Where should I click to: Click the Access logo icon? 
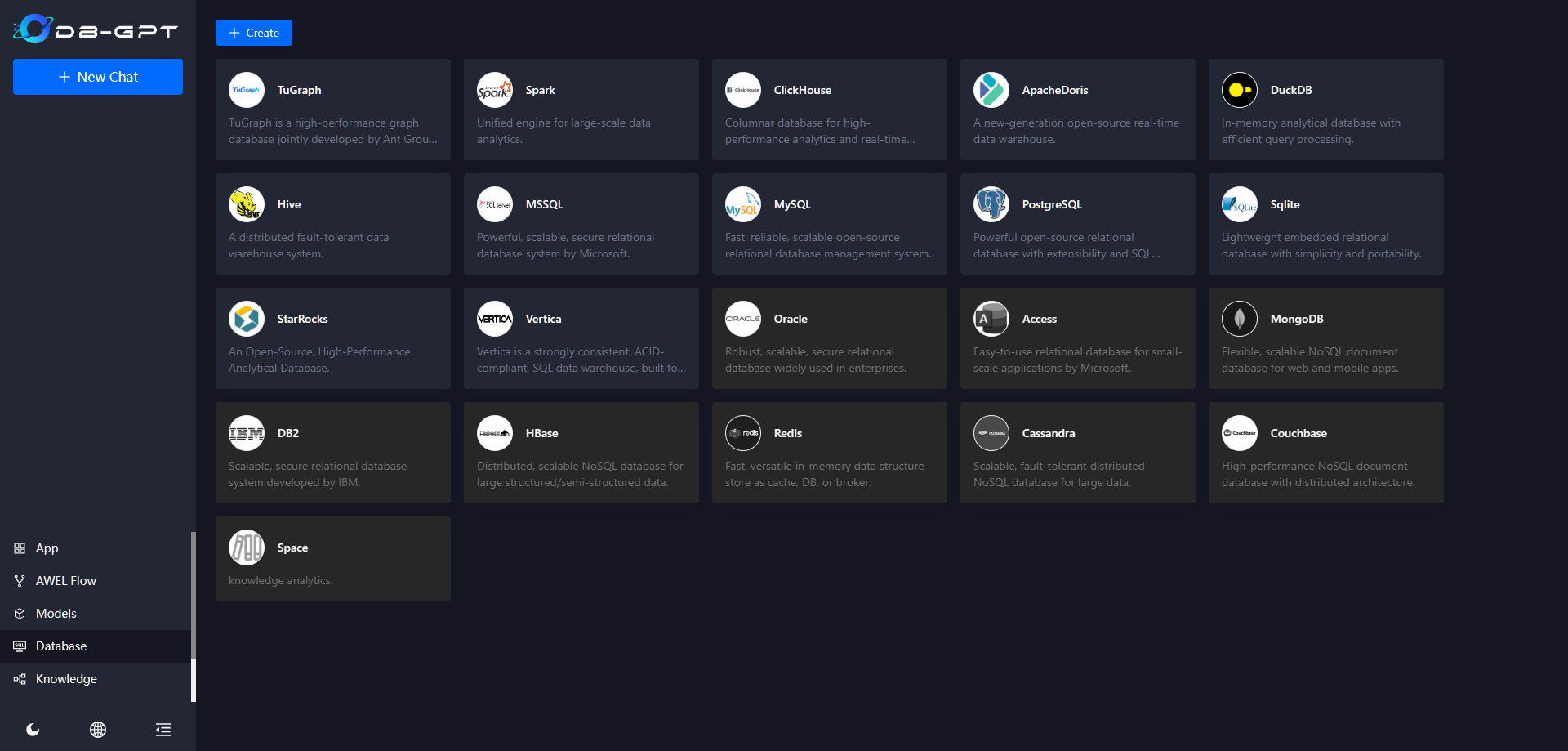(991, 319)
